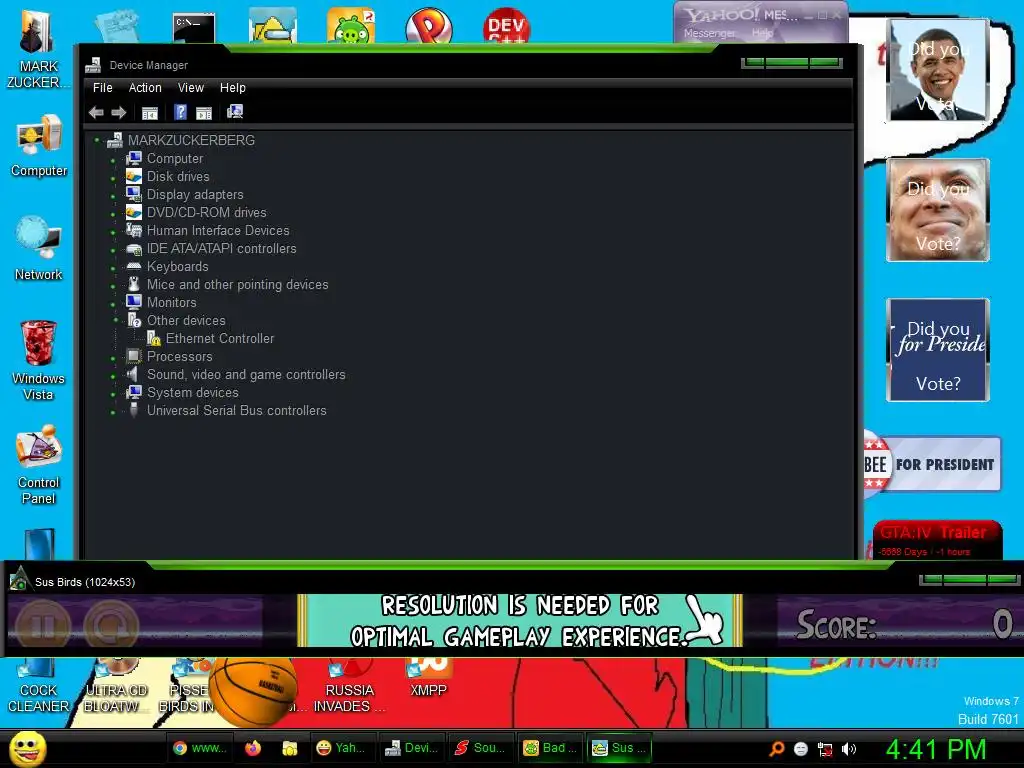1024x768 pixels.
Task: Open the Computer desktop icon
Action: click(x=39, y=146)
